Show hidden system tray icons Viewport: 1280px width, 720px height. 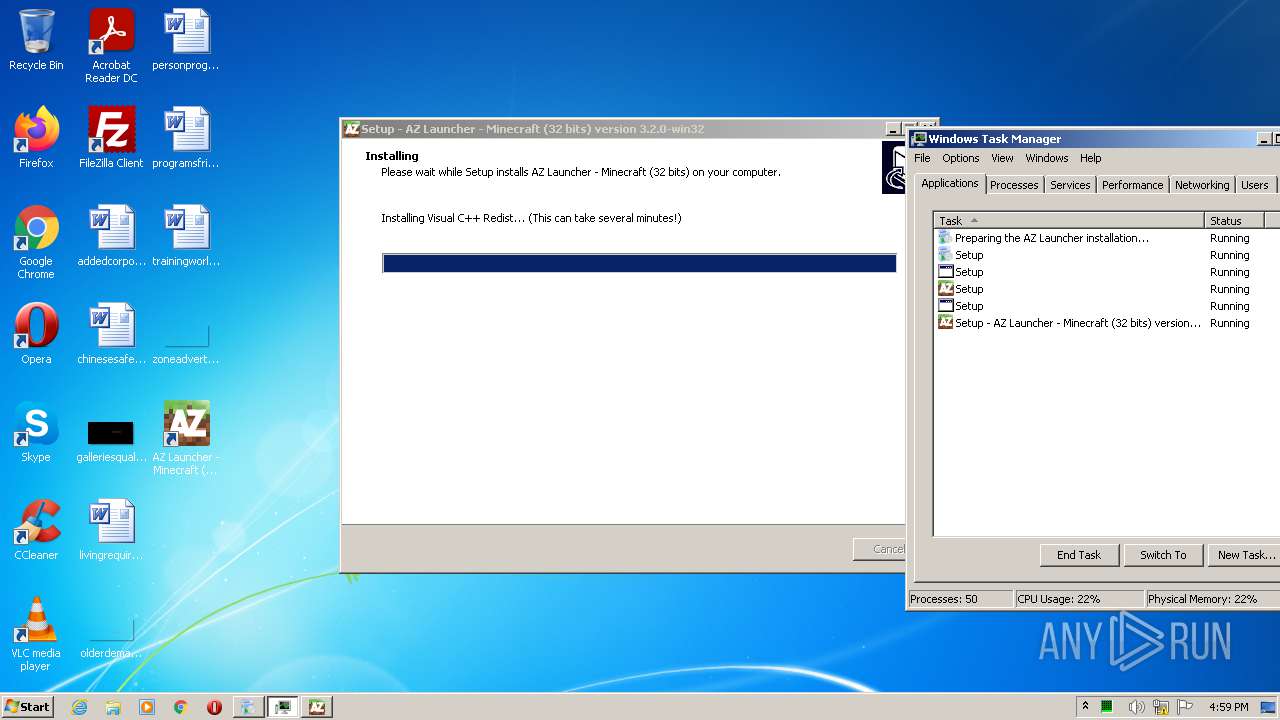coord(1085,707)
